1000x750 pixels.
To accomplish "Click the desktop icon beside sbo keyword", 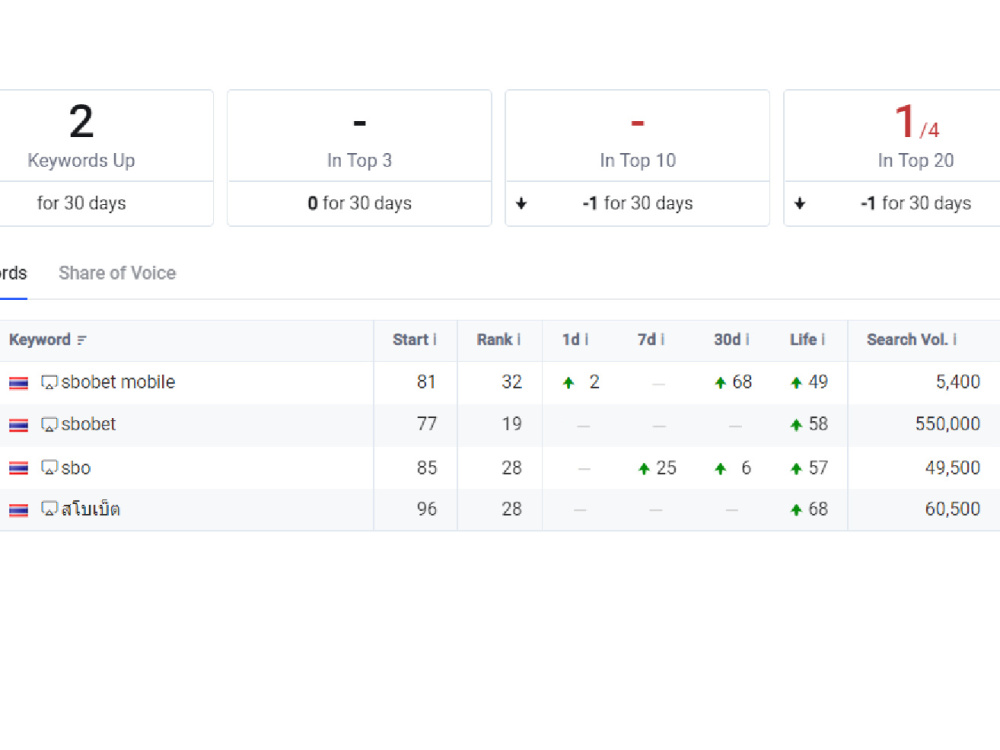I will point(49,467).
